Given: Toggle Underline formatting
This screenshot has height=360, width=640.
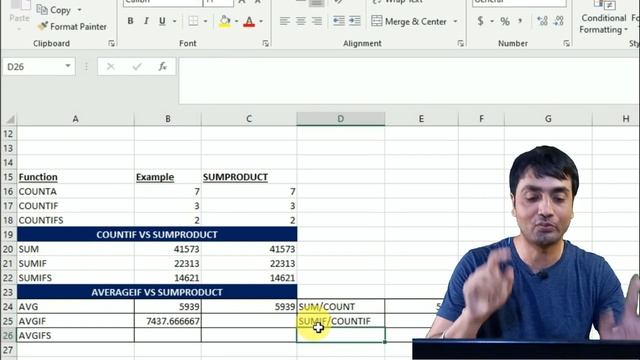Looking at the screenshot, I should tap(162, 21).
